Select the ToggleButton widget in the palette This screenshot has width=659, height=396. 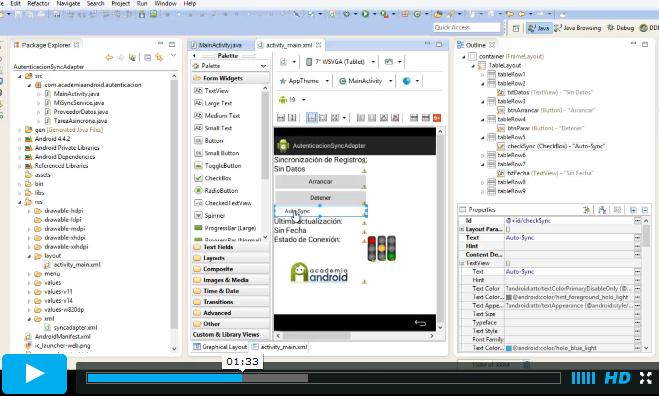[x=218, y=166]
